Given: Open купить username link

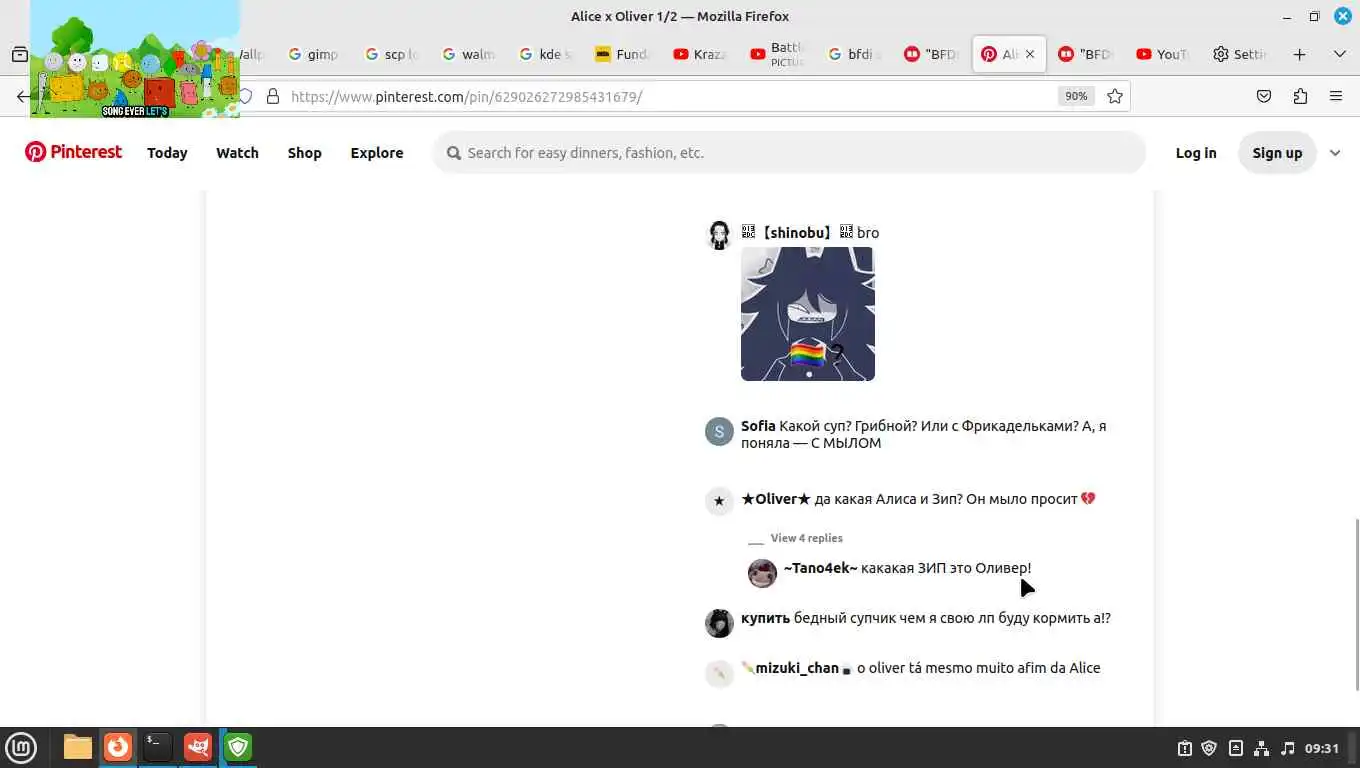Looking at the screenshot, I should [x=765, y=618].
